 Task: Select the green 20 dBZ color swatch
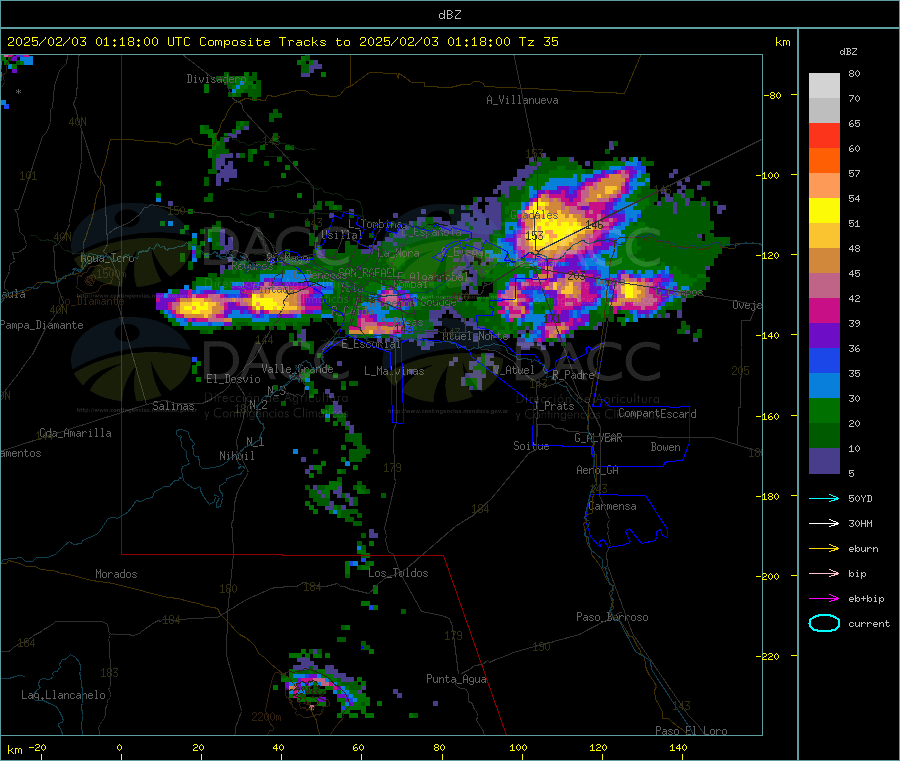click(x=824, y=410)
